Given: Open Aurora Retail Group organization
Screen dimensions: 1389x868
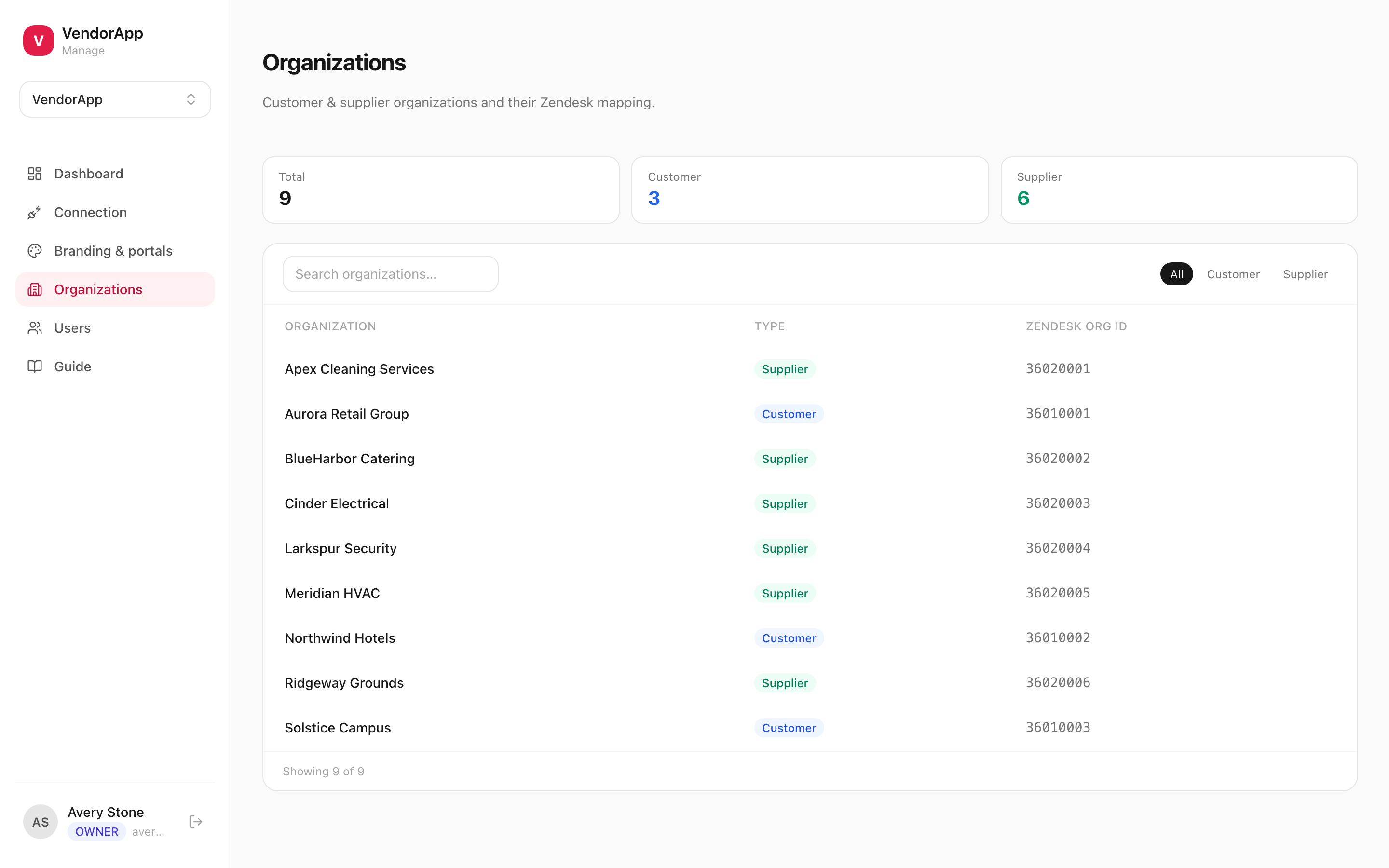Looking at the screenshot, I should pos(347,413).
